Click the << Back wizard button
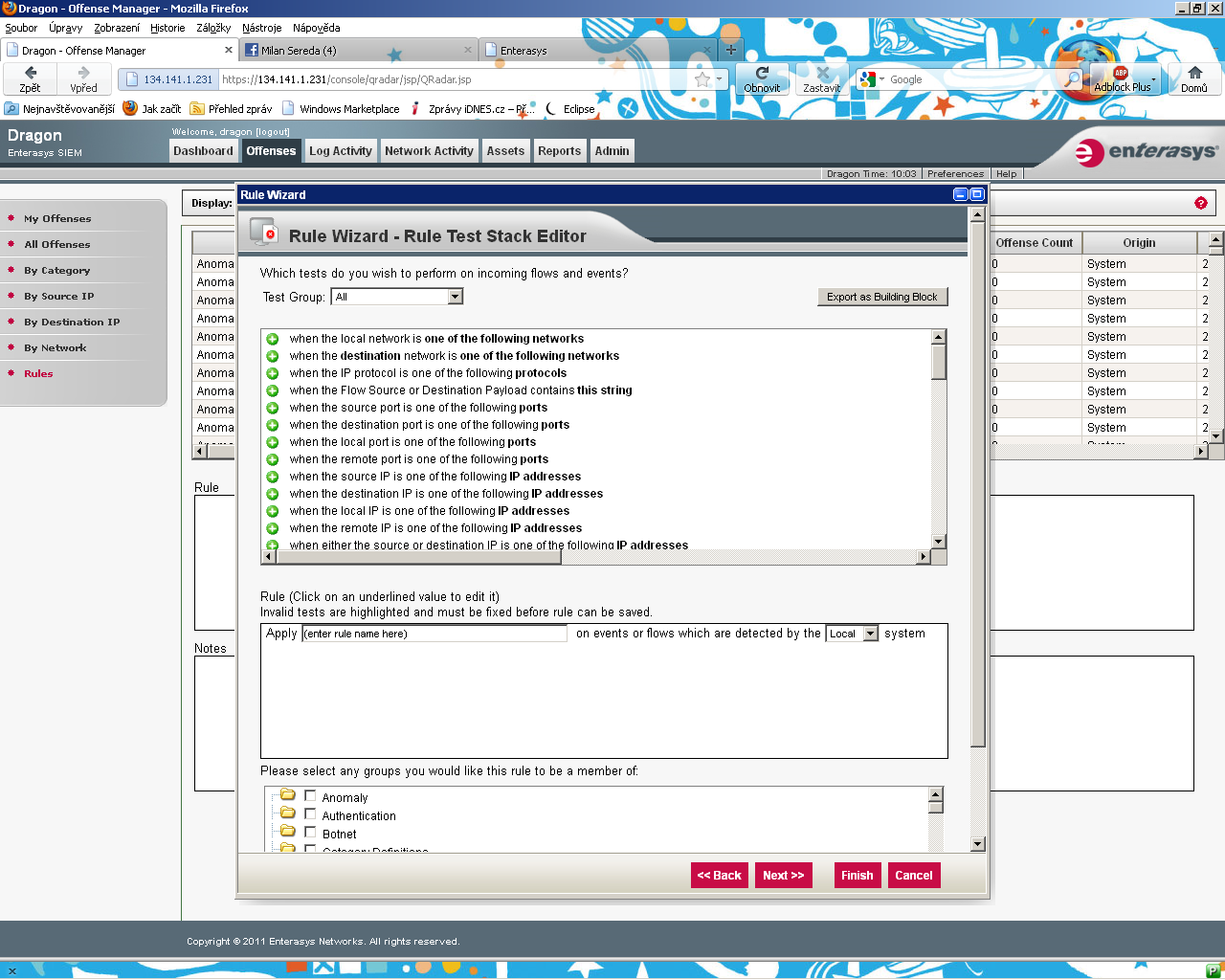The image size is (1225, 980). pyautogui.click(x=719, y=875)
